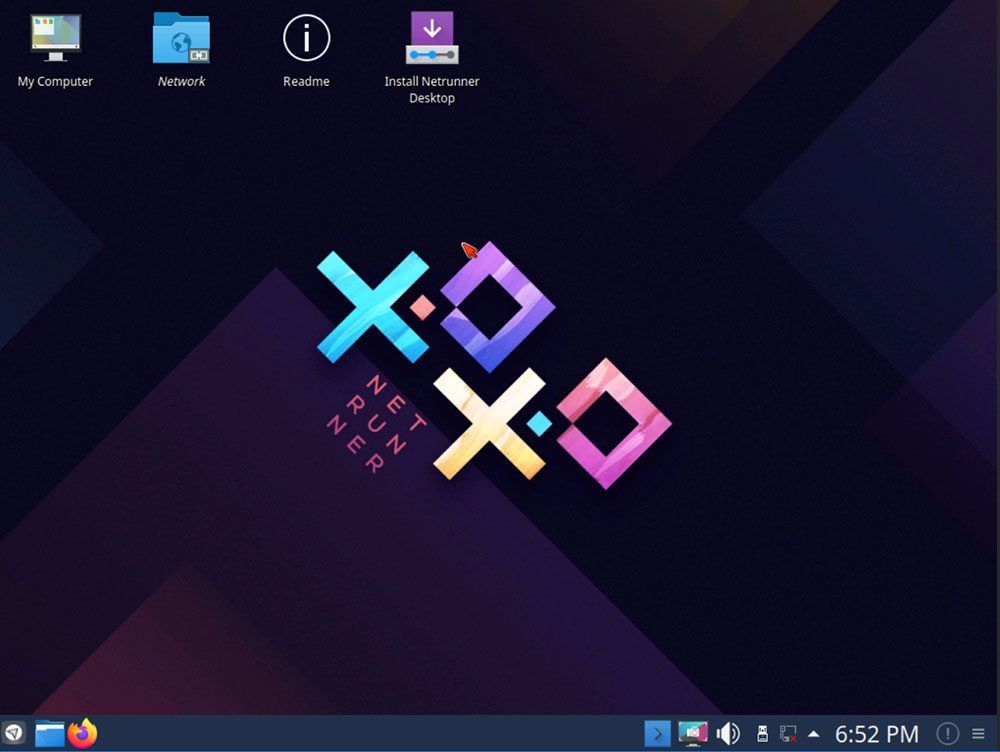Open the Netrunner application launcher menu
Screen dimensions: 1000x752
coord(13,733)
